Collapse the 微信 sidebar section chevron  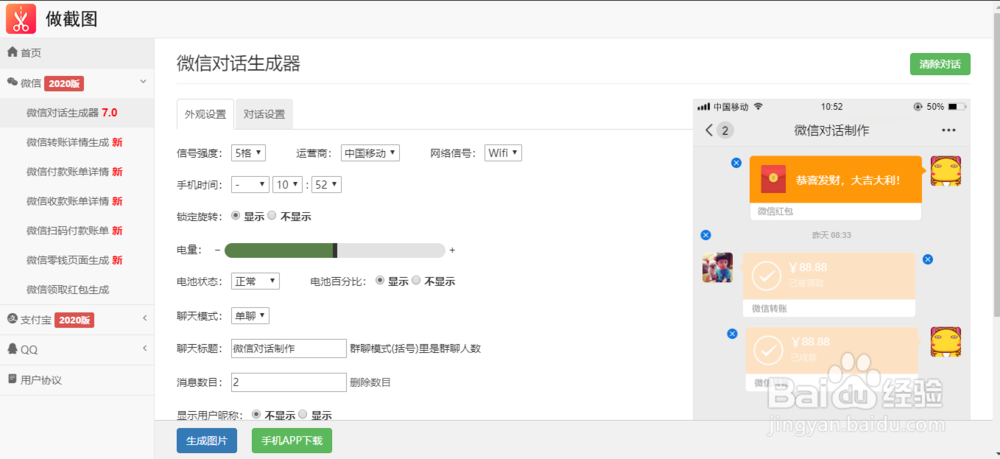click(143, 82)
